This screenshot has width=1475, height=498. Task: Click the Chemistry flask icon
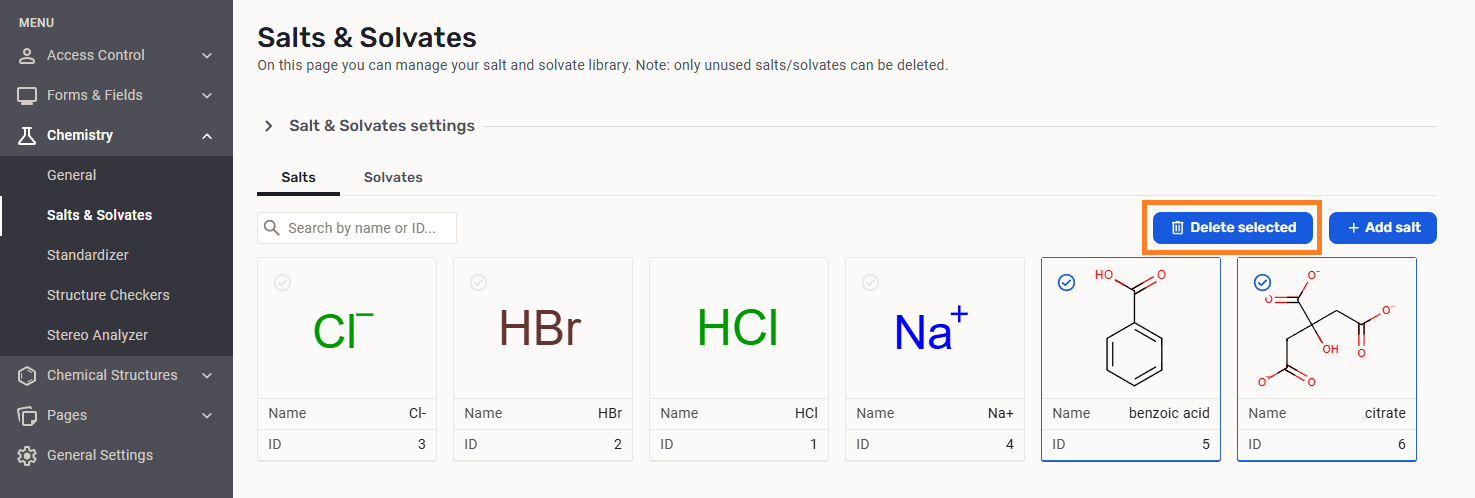(x=27, y=135)
